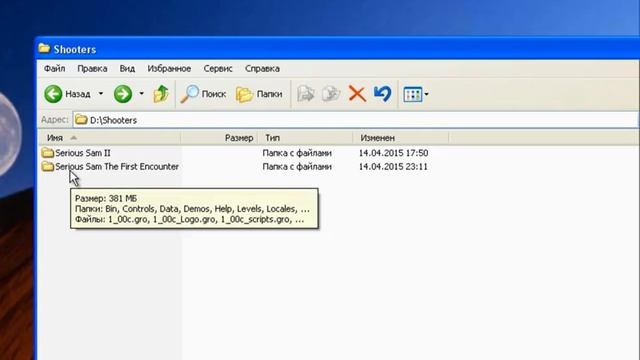
Task: Click the Views grid icon
Action: tap(413, 94)
